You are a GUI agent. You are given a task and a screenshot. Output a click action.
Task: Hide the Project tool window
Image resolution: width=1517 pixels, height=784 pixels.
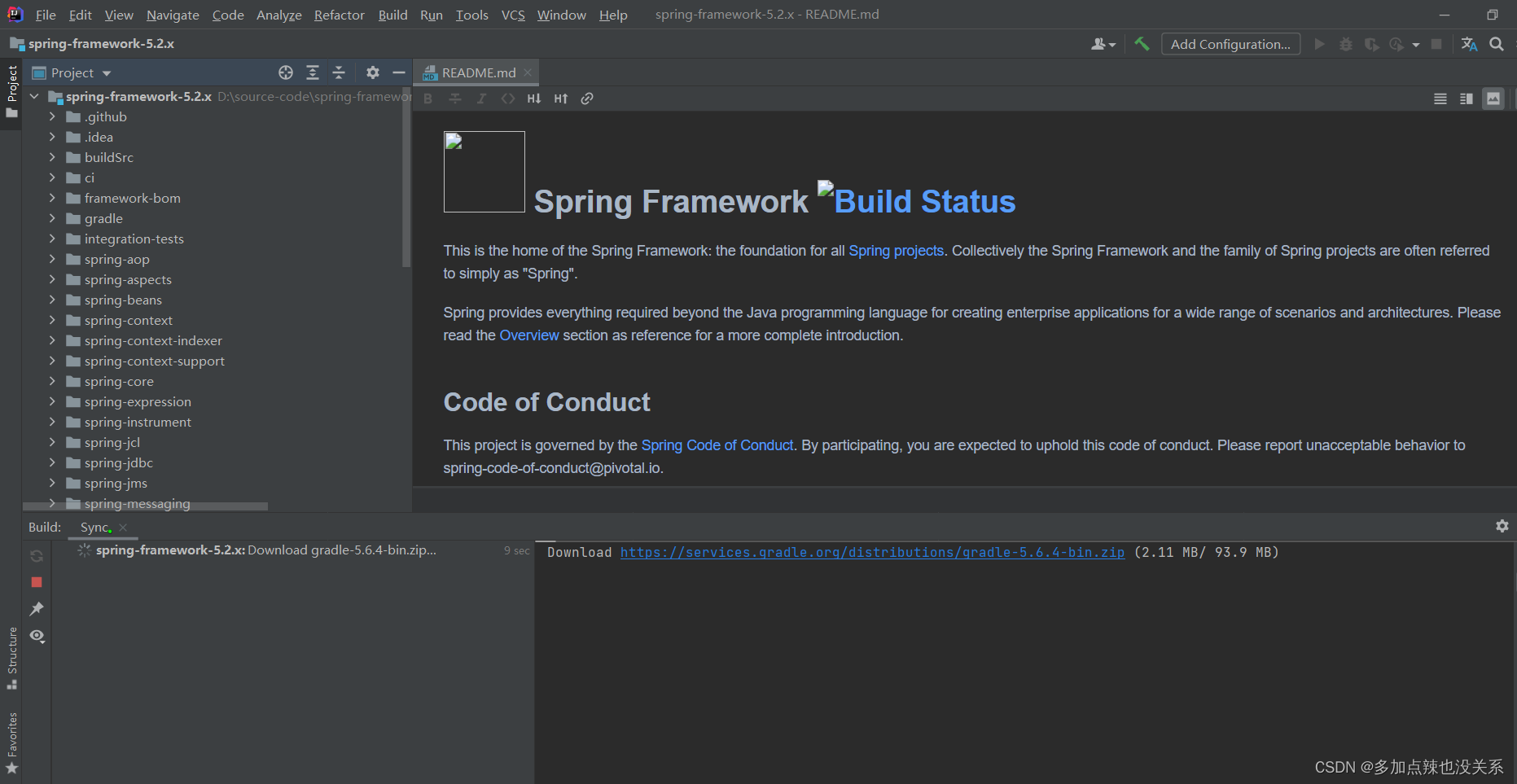(x=399, y=72)
